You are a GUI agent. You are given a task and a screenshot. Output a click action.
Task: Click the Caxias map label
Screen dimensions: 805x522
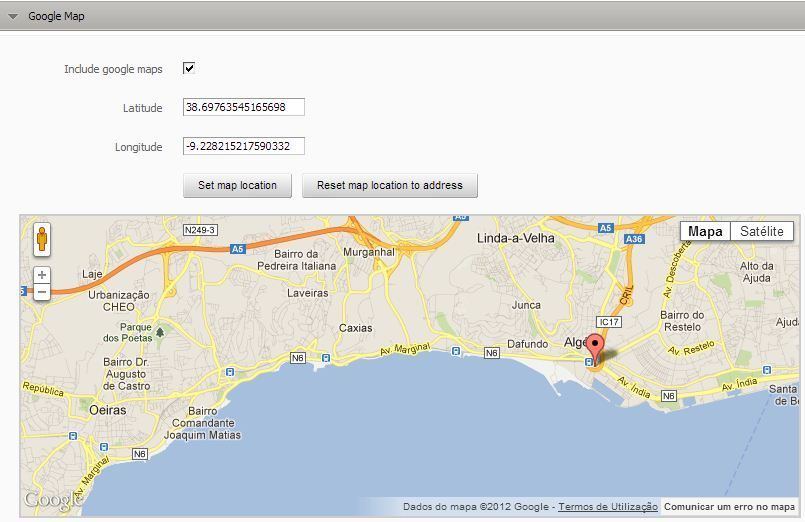pyautogui.click(x=355, y=328)
